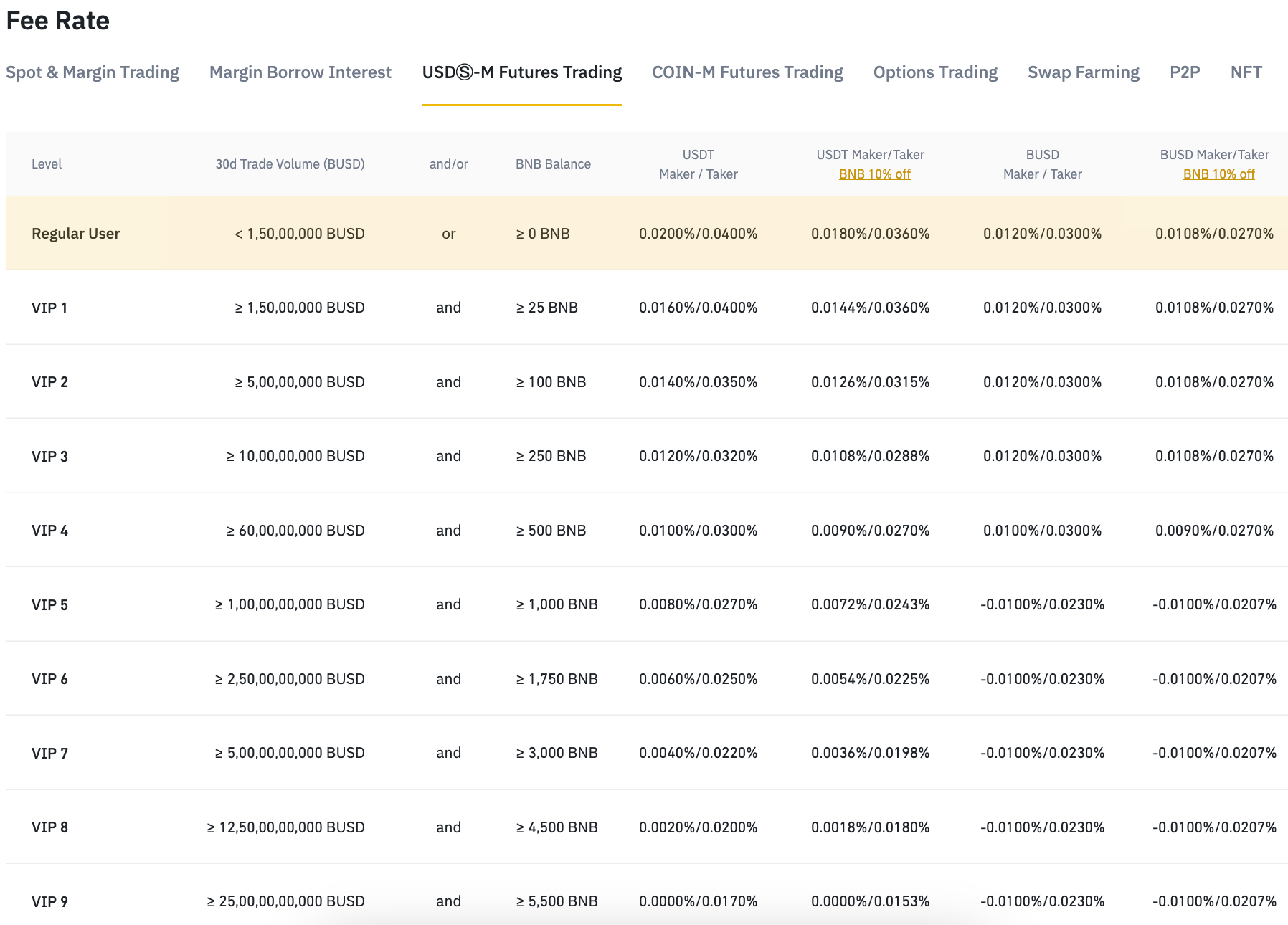Click the Level column header

(47, 164)
